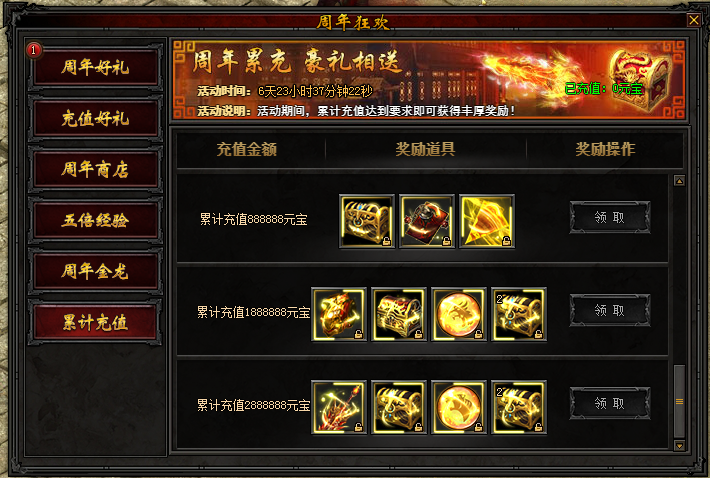Viewport: 710px width, 478px height.
Task: Select golden chest in 888888 reward row
Action: pos(367,221)
